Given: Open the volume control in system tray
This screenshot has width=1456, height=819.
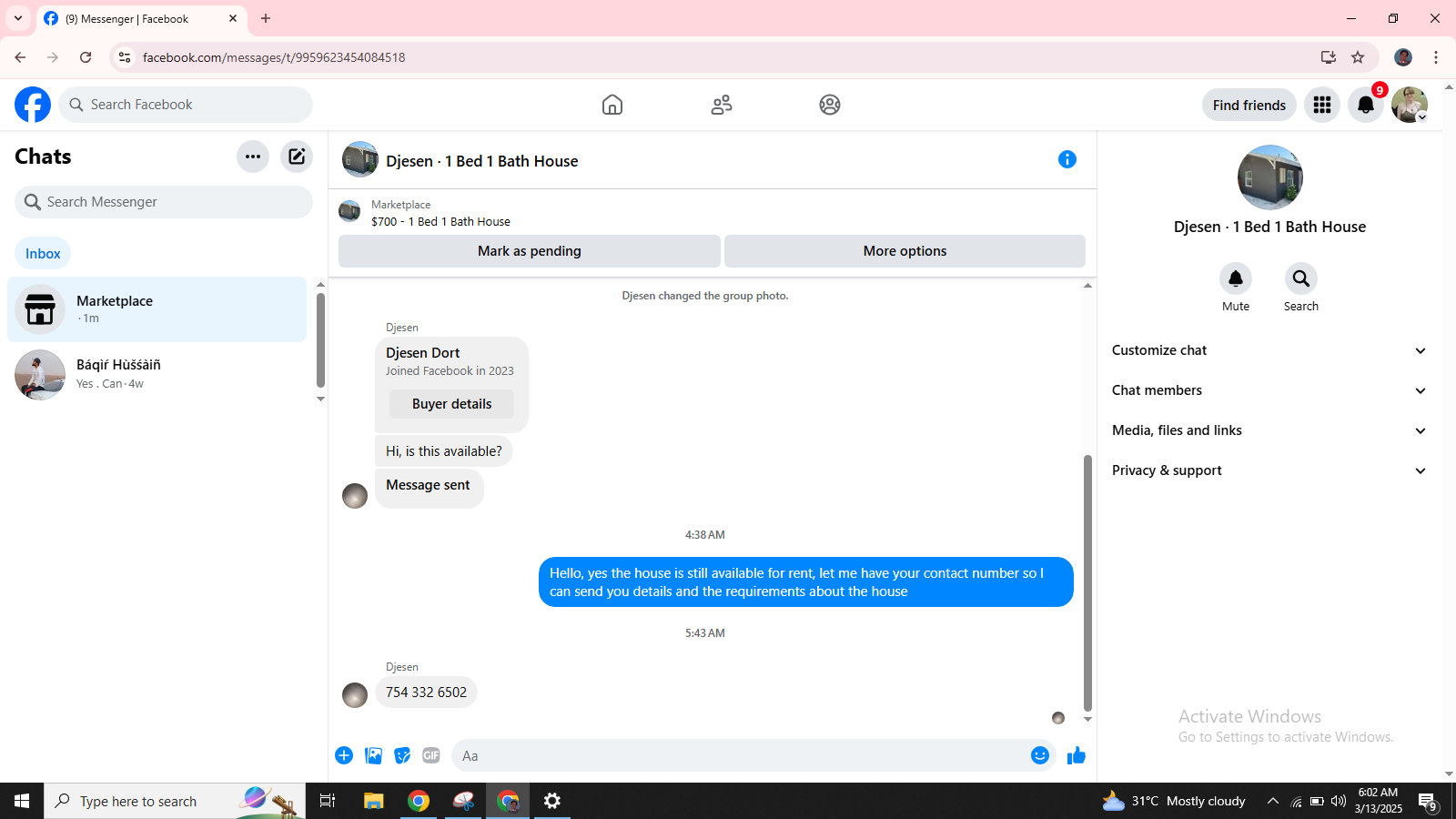Looking at the screenshot, I should (1339, 801).
